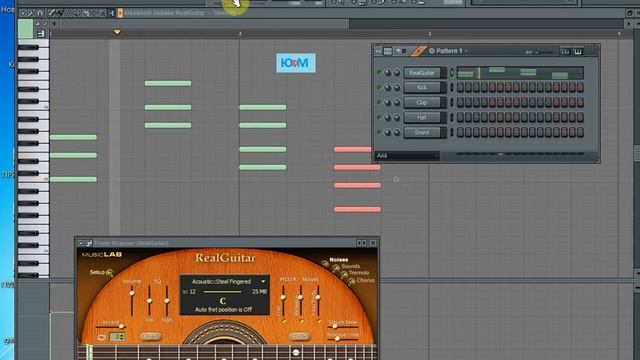Toggle the RealGuitar channel select indicator

(451, 73)
